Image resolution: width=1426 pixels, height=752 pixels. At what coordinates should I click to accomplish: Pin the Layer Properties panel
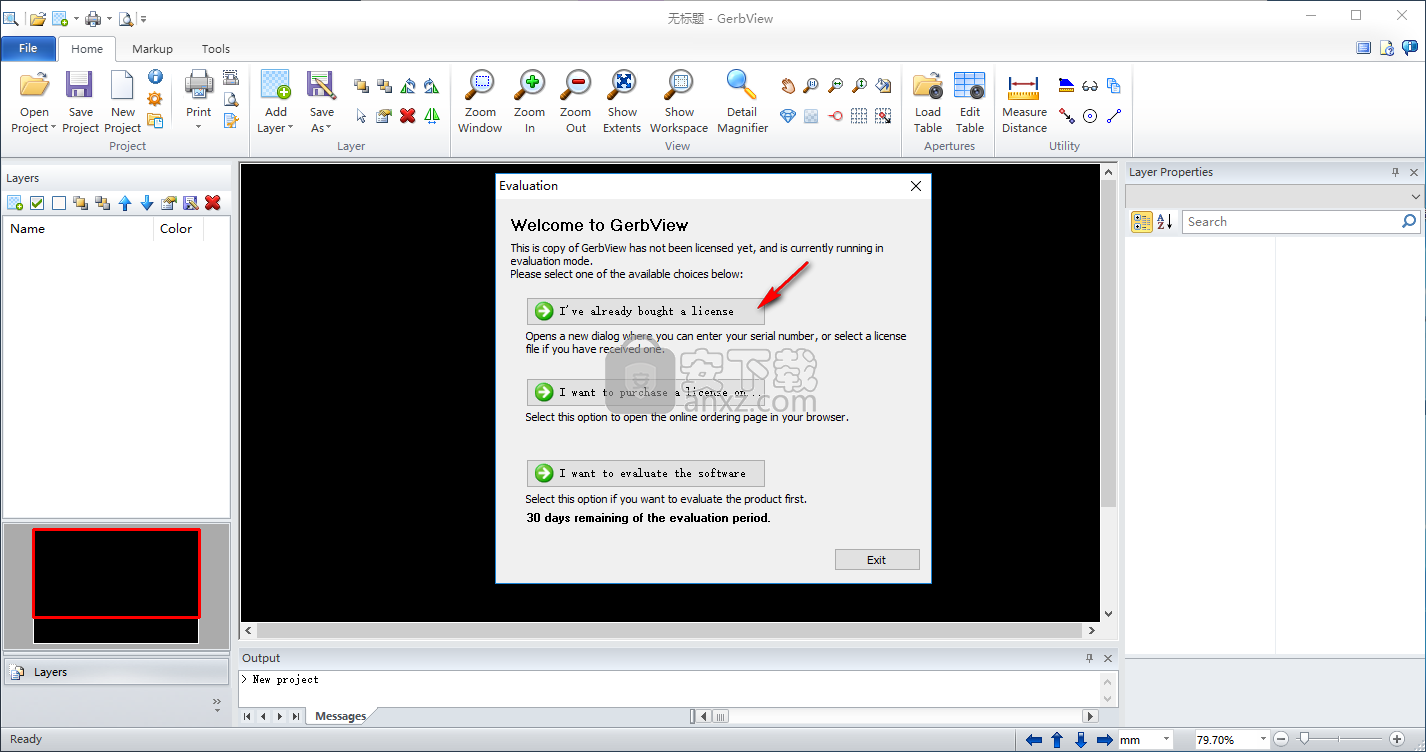(x=1396, y=172)
